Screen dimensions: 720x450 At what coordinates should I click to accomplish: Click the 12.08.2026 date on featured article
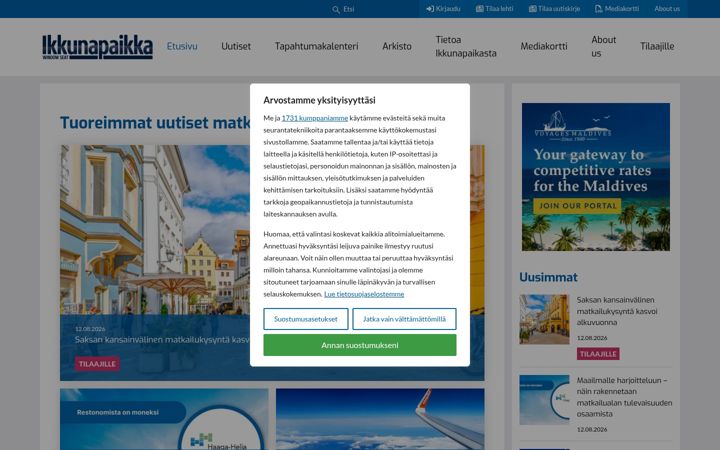[x=90, y=329]
